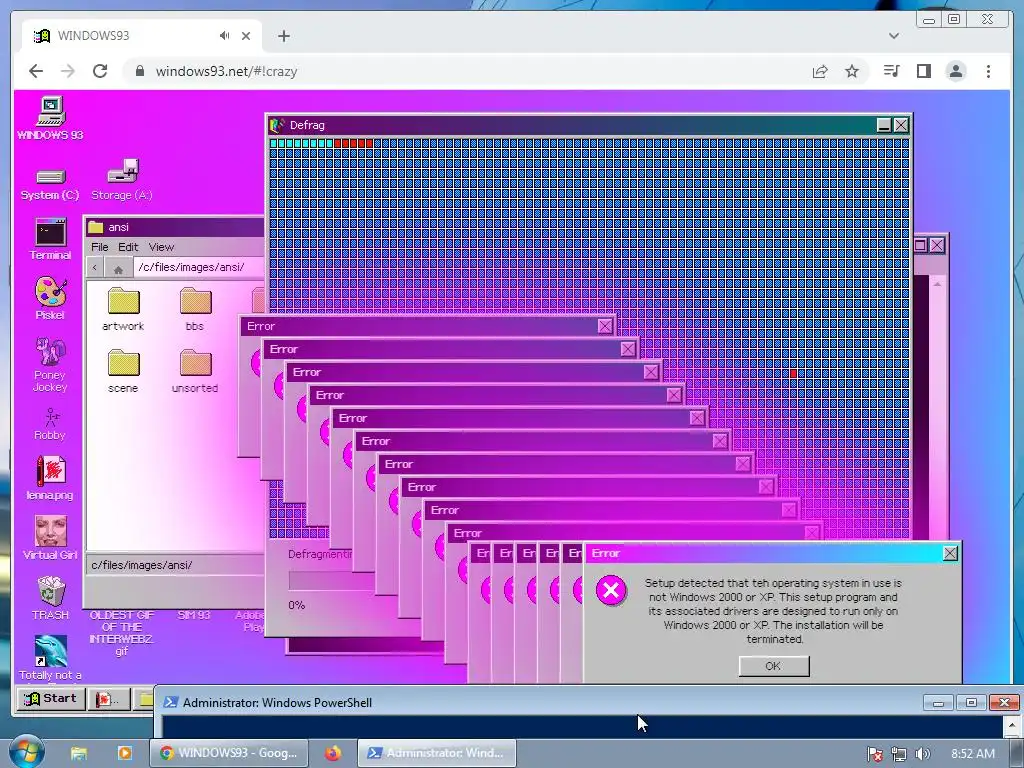Mute the WINDOWS93 tab via speaker icon

pos(225,35)
